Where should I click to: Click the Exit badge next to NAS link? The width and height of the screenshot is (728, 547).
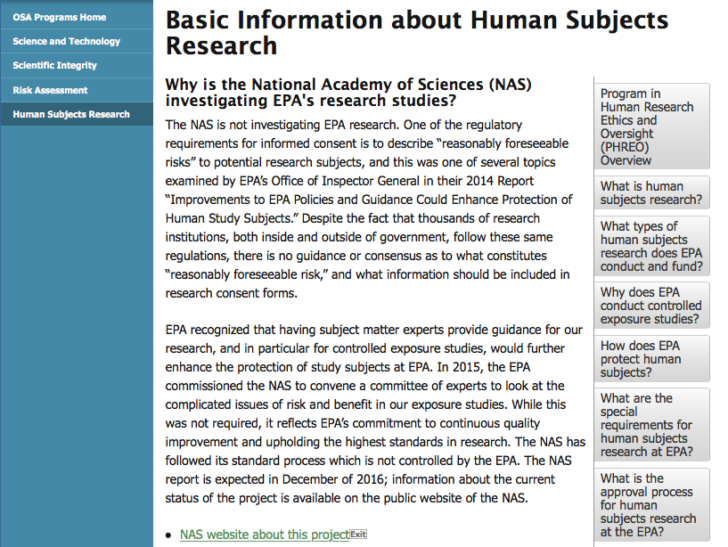[358, 534]
